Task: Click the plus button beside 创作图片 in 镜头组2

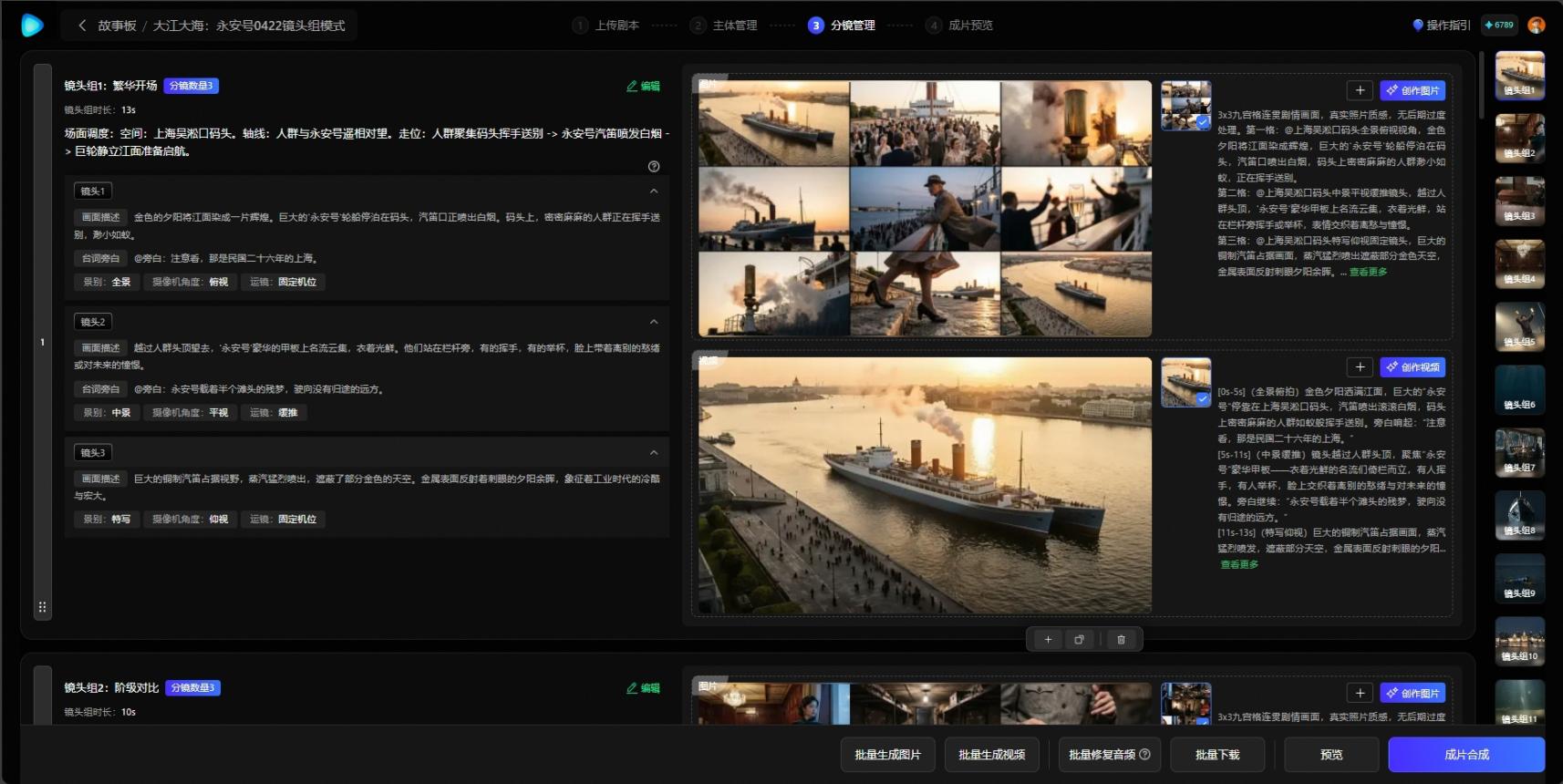Action: tap(1360, 693)
